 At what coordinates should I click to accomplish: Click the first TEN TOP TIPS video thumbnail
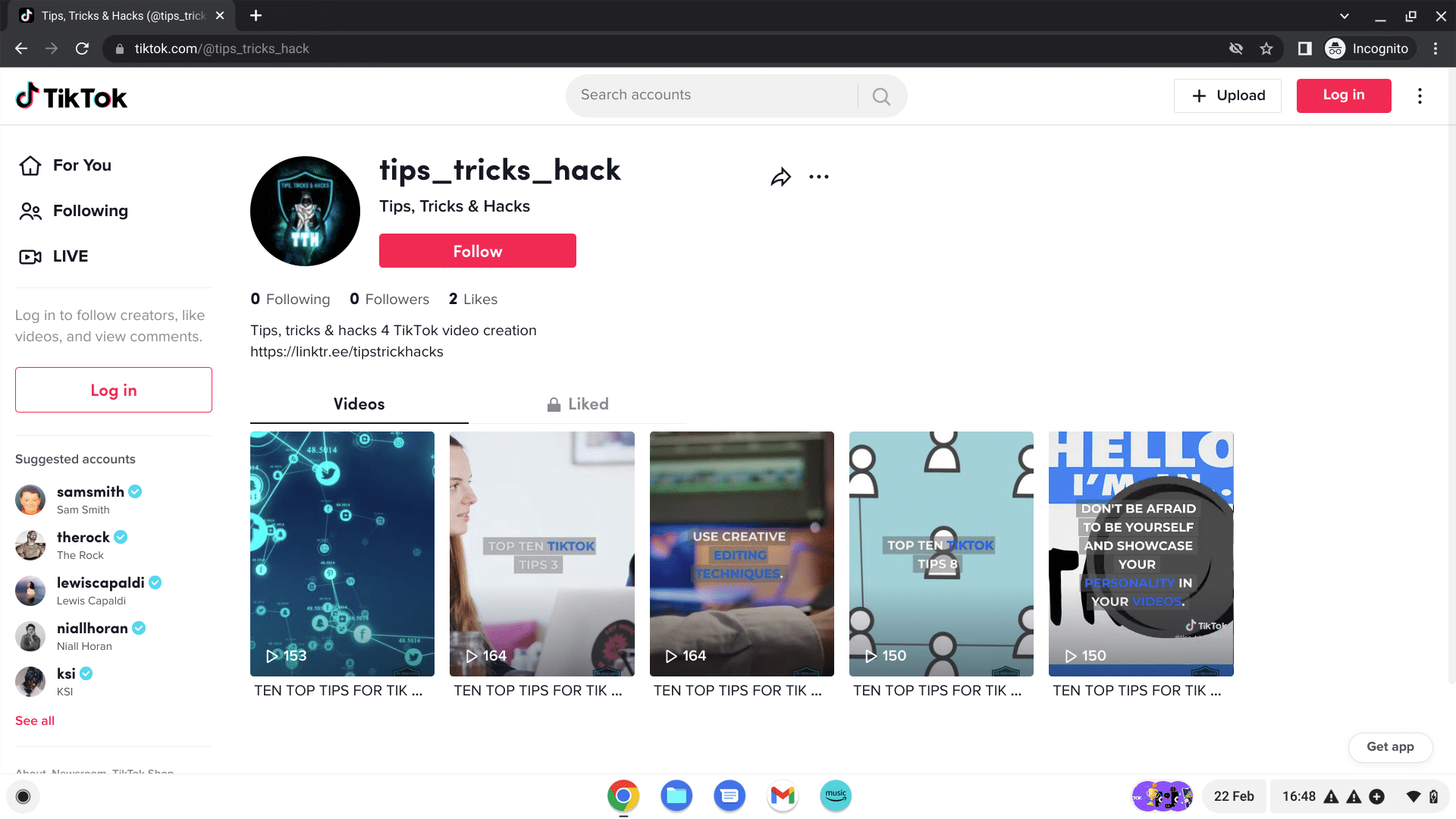pyautogui.click(x=343, y=554)
